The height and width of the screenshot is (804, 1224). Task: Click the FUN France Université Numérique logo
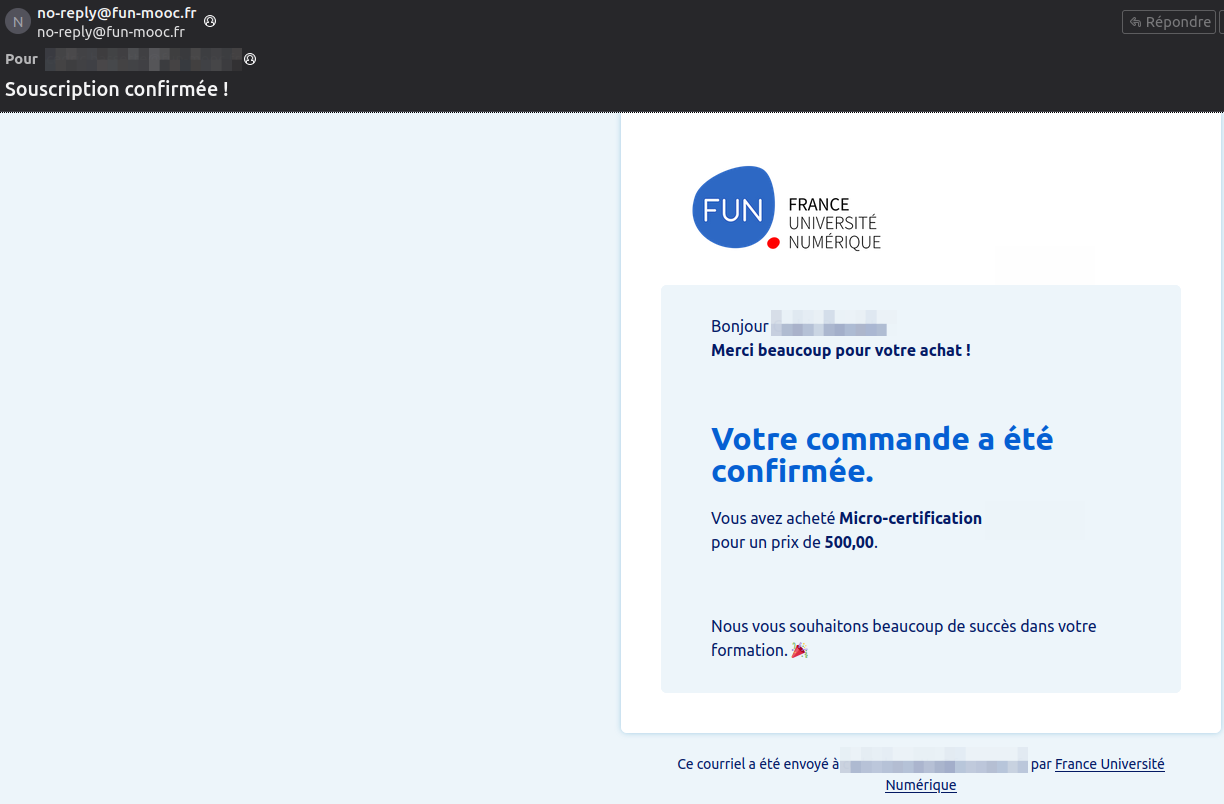(786, 208)
